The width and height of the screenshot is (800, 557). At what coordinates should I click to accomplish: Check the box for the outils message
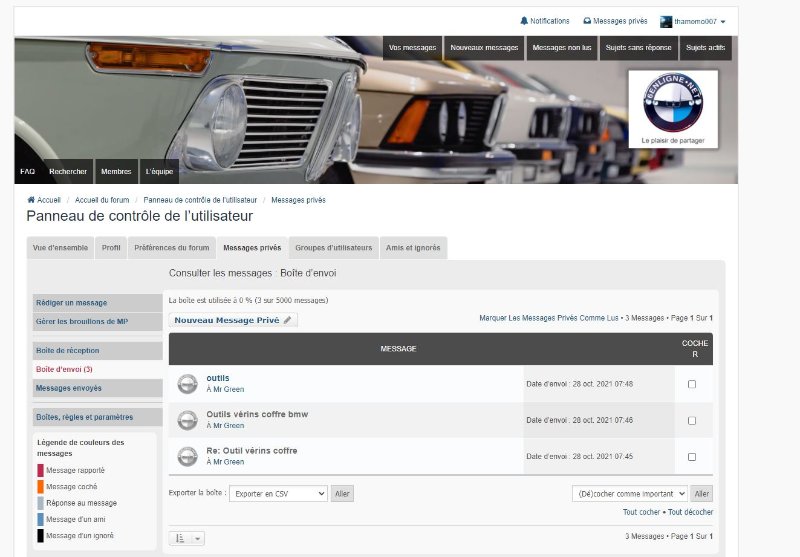pos(692,384)
